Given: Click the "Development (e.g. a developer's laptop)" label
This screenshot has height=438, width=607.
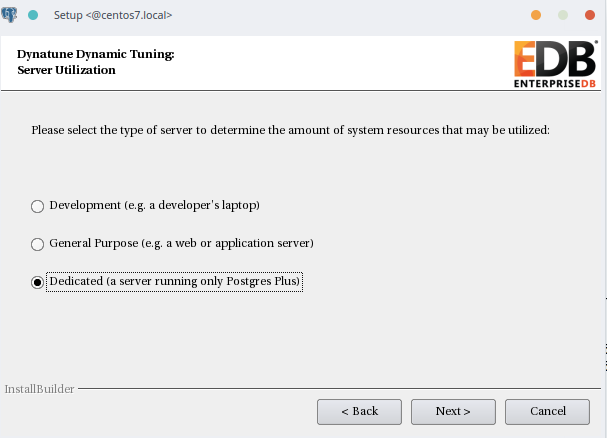Looking at the screenshot, I should tap(154, 205).
